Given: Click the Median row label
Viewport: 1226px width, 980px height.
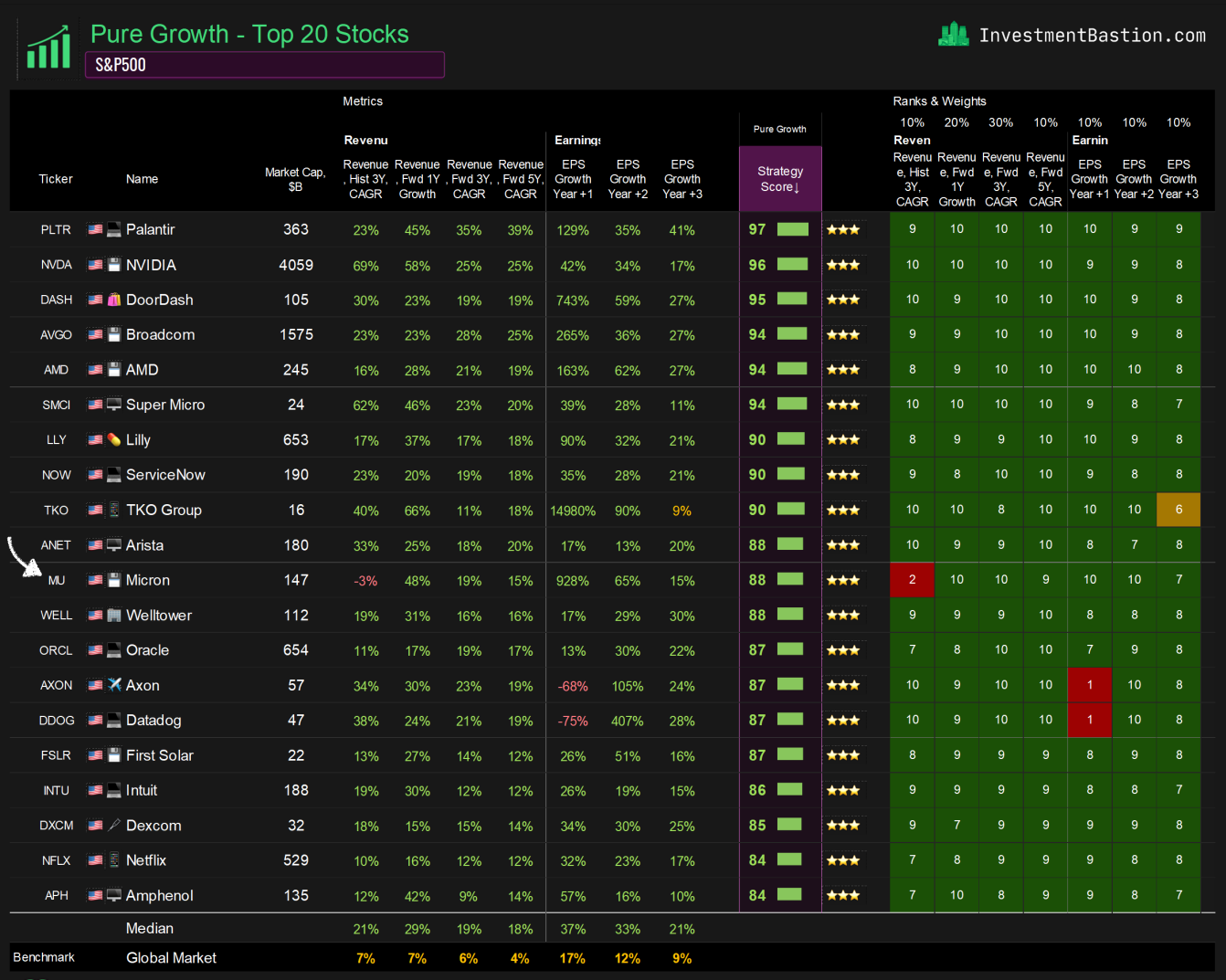Looking at the screenshot, I should click(150, 928).
